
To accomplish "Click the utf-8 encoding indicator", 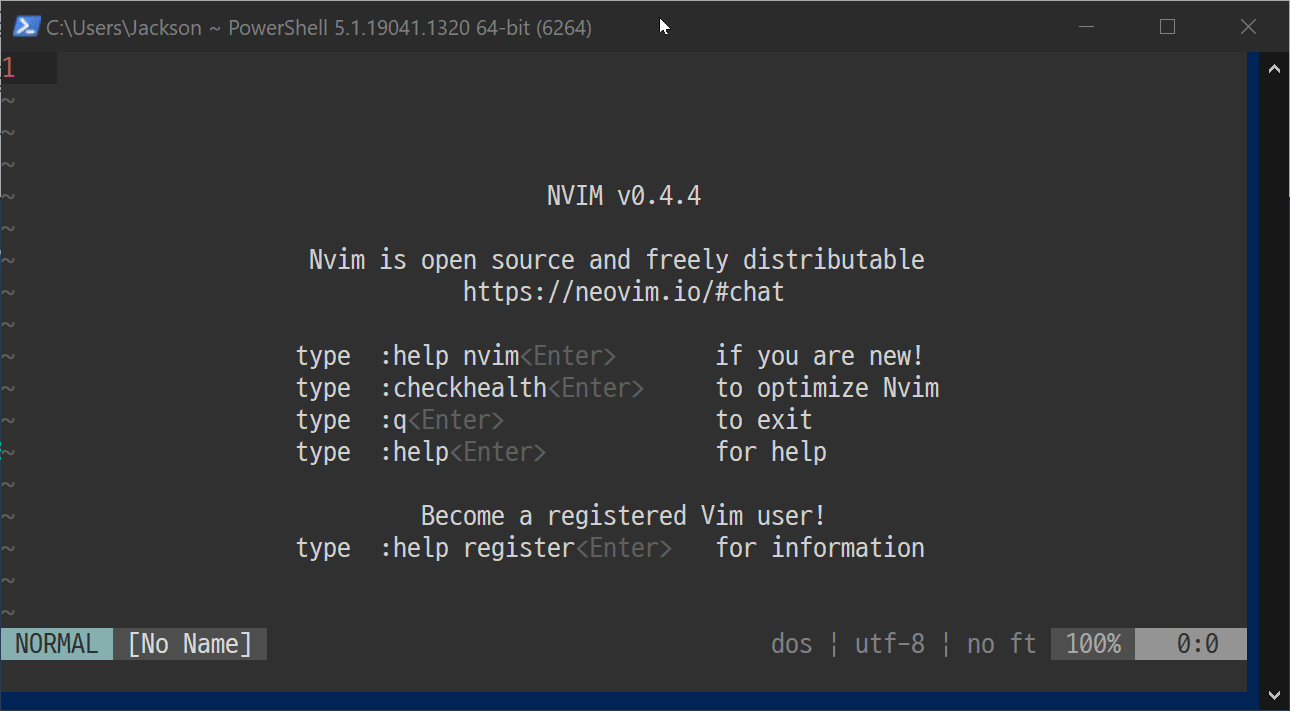I will click(x=889, y=644).
